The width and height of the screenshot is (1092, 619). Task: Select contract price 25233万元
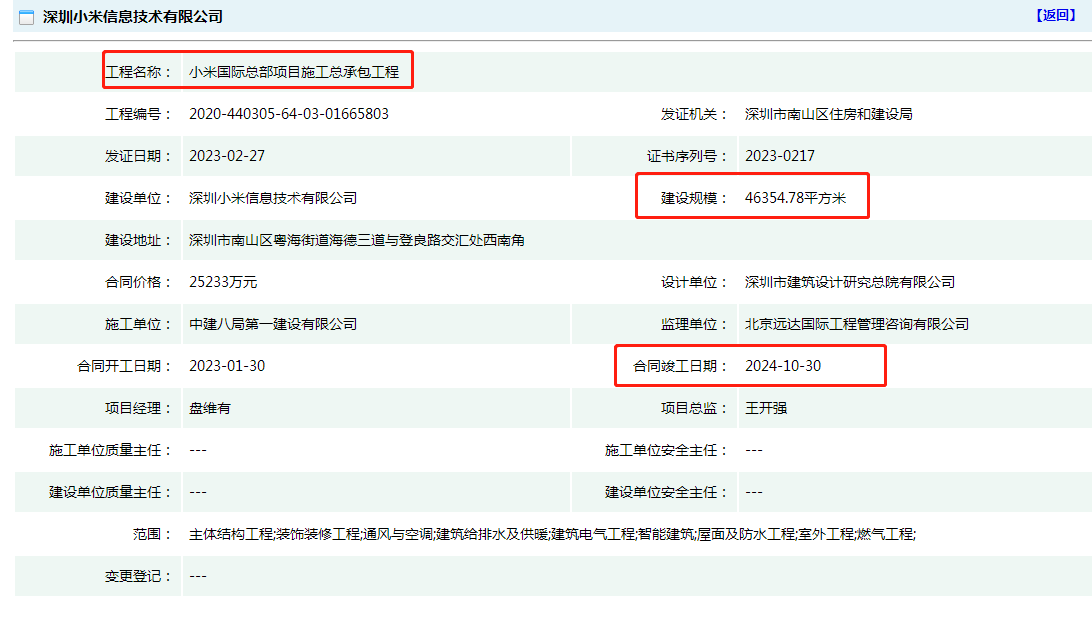click(223, 282)
